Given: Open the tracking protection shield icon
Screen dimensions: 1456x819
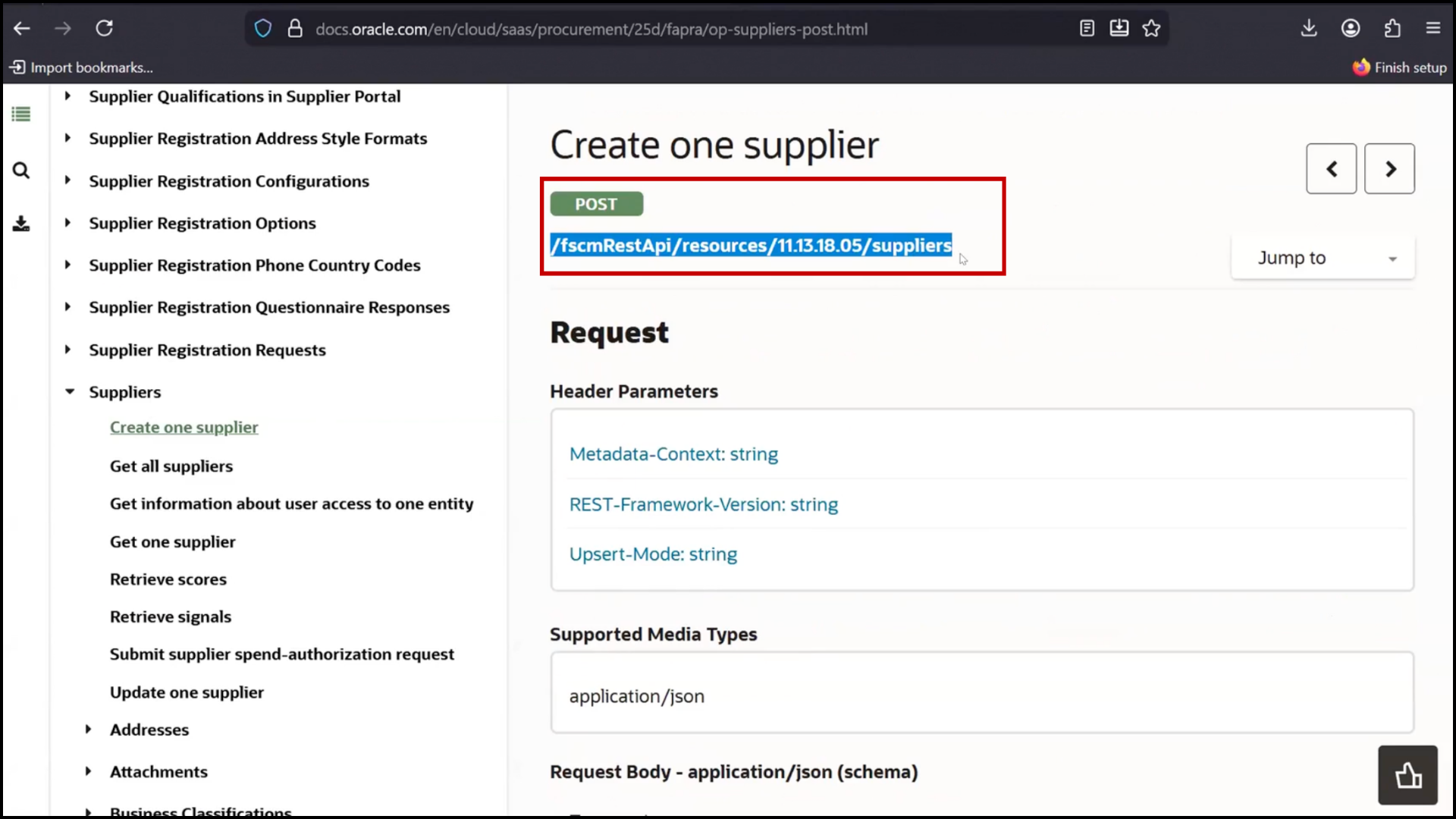Looking at the screenshot, I should (262, 29).
